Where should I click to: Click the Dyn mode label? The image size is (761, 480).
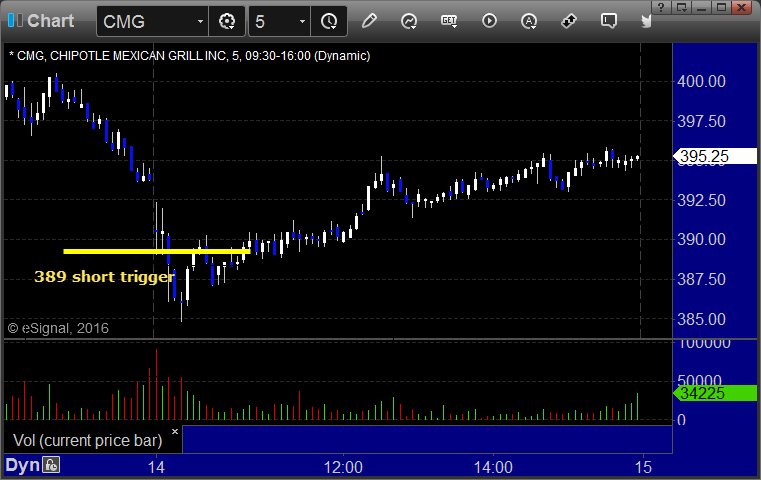click(22, 465)
